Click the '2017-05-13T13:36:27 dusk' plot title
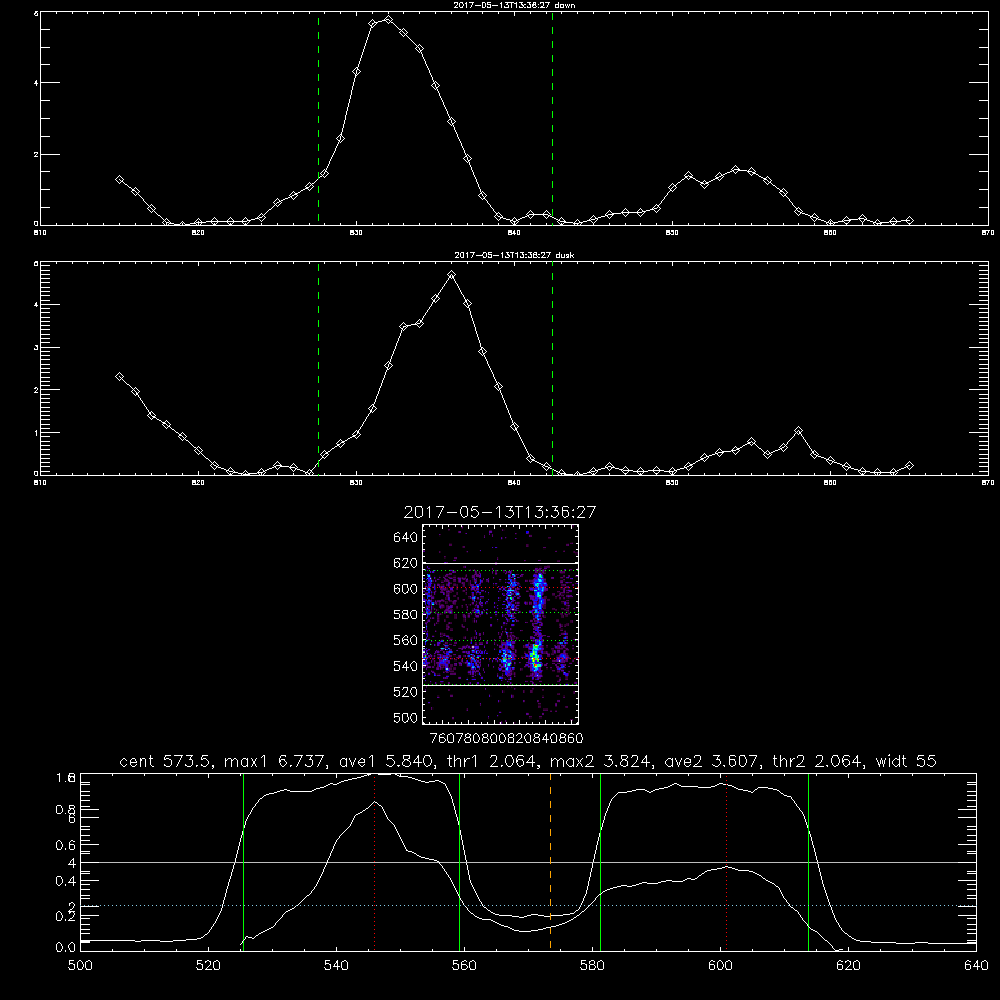Screen dimensions: 1000x1000 [514, 255]
